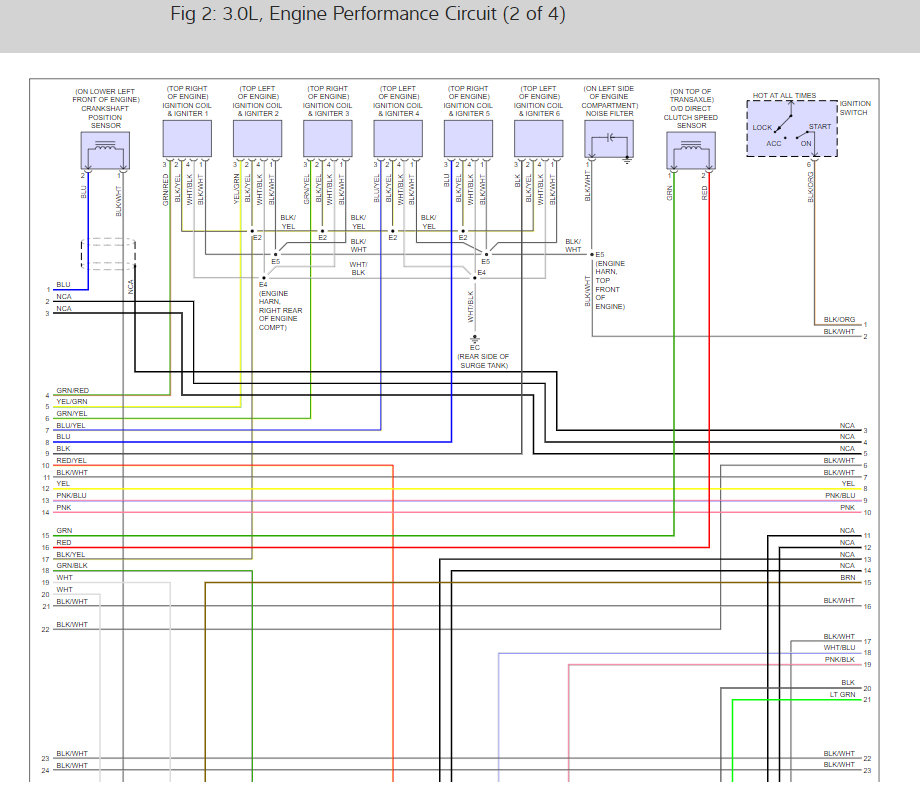This screenshot has width=920, height=789.
Task: Click the Ignition Switch dashed box
Action: pos(792,128)
